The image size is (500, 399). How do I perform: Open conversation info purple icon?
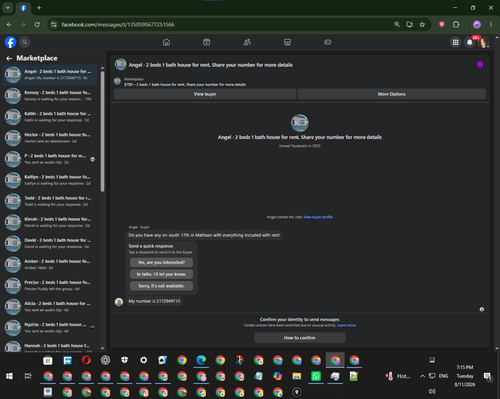(x=480, y=65)
